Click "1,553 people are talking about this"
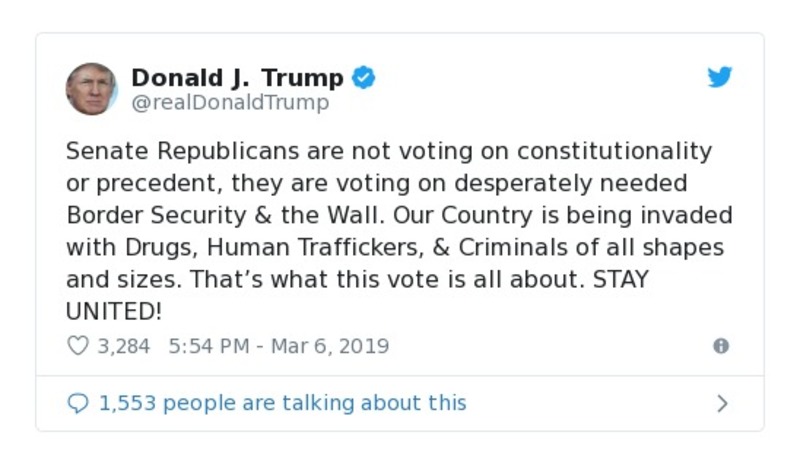The width and height of the screenshot is (800, 467). tap(282, 403)
